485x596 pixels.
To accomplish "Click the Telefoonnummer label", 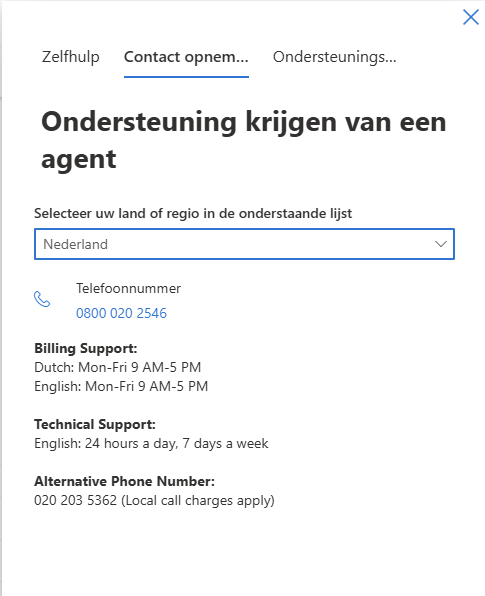I will tap(128, 288).
